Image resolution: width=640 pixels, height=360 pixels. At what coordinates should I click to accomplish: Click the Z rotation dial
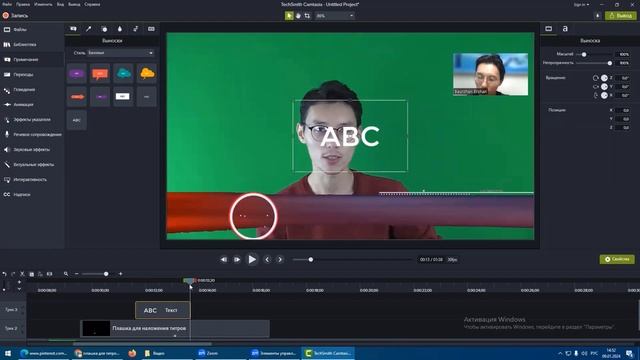tap(604, 78)
